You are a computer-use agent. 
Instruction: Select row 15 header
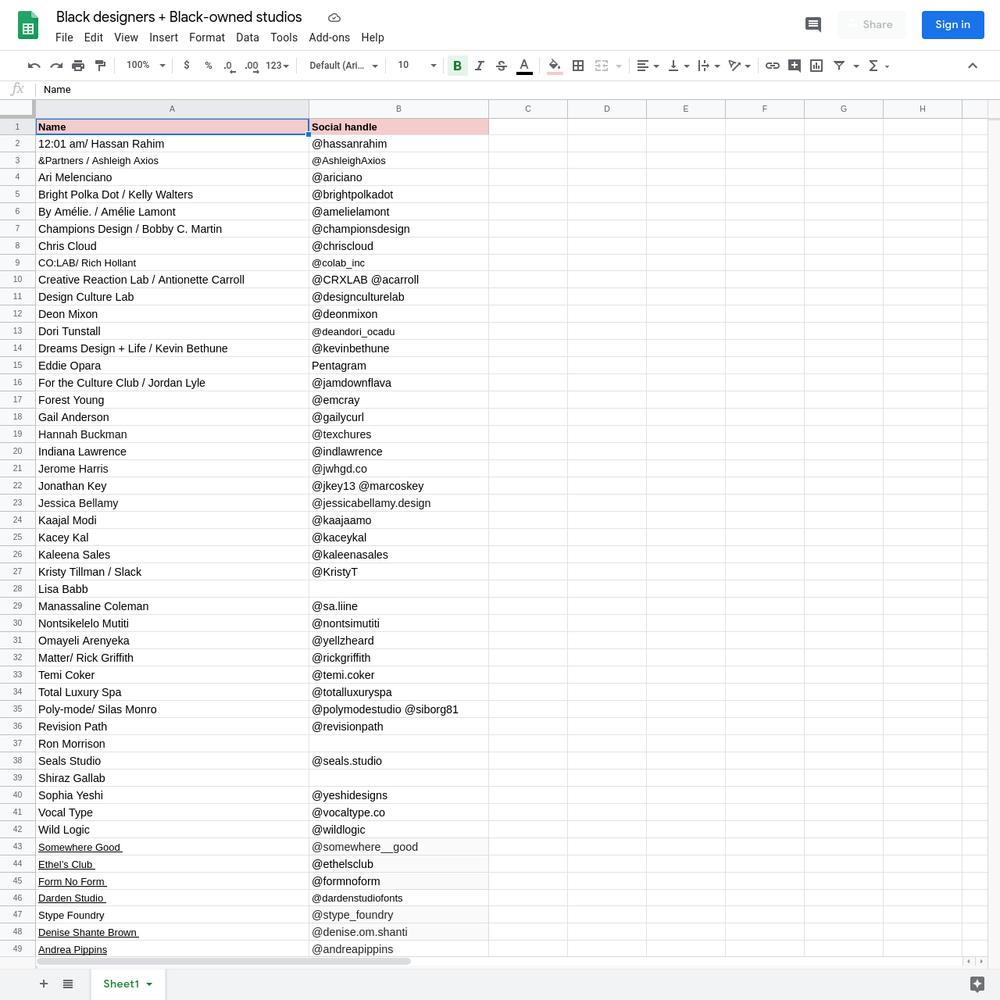click(x=17, y=365)
